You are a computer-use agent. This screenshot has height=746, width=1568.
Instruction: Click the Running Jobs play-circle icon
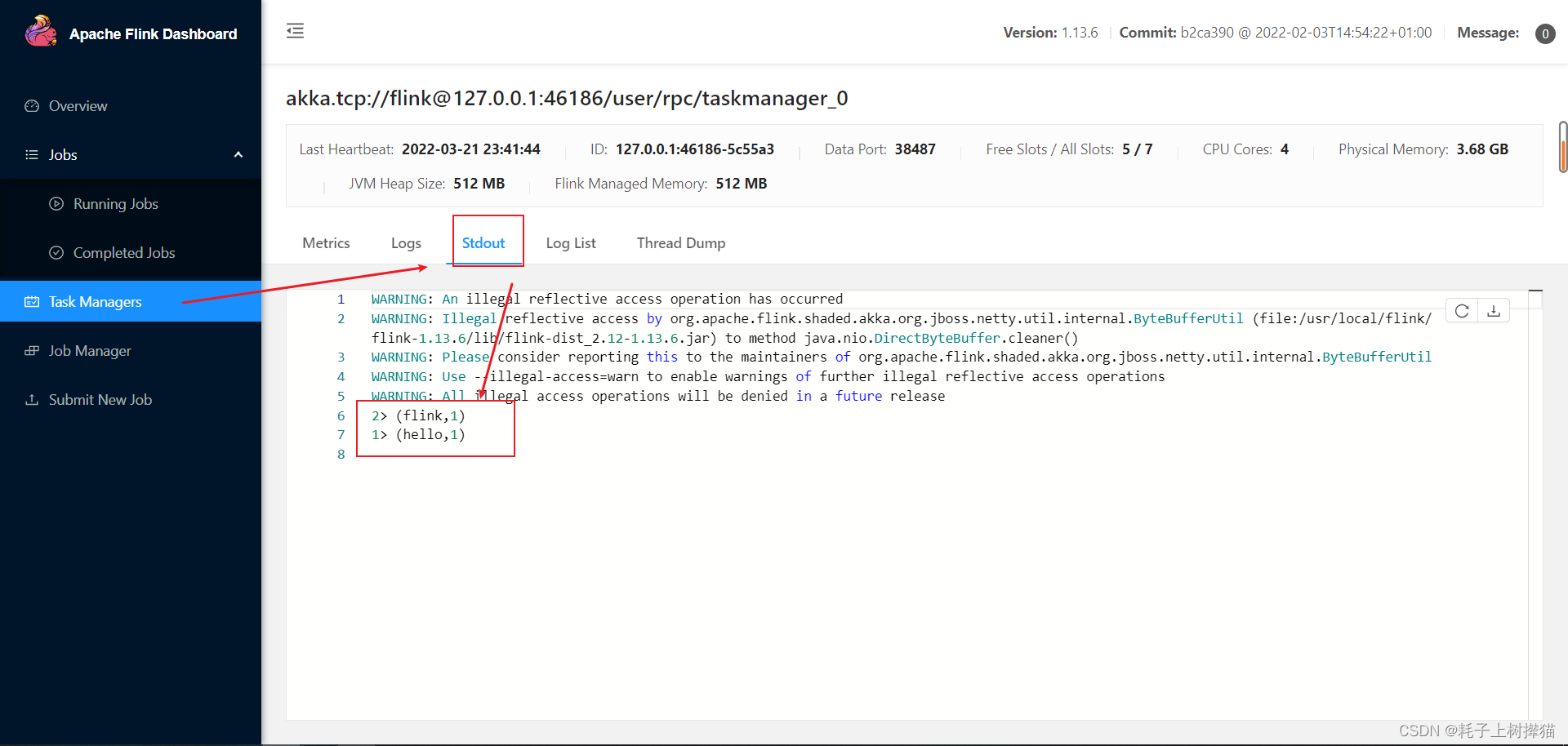[56, 204]
